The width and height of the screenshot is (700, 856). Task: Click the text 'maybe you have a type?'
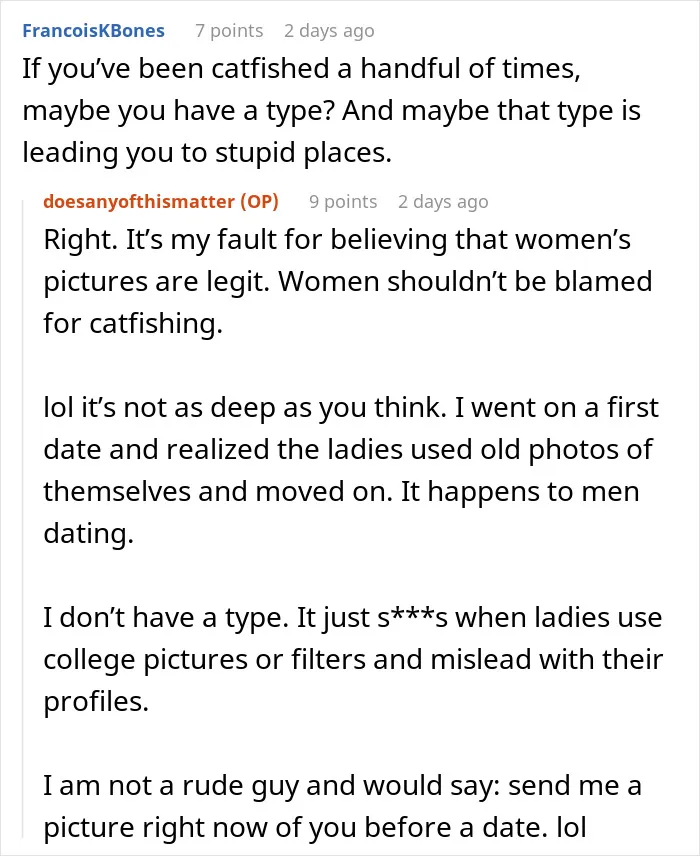click(x=179, y=111)
